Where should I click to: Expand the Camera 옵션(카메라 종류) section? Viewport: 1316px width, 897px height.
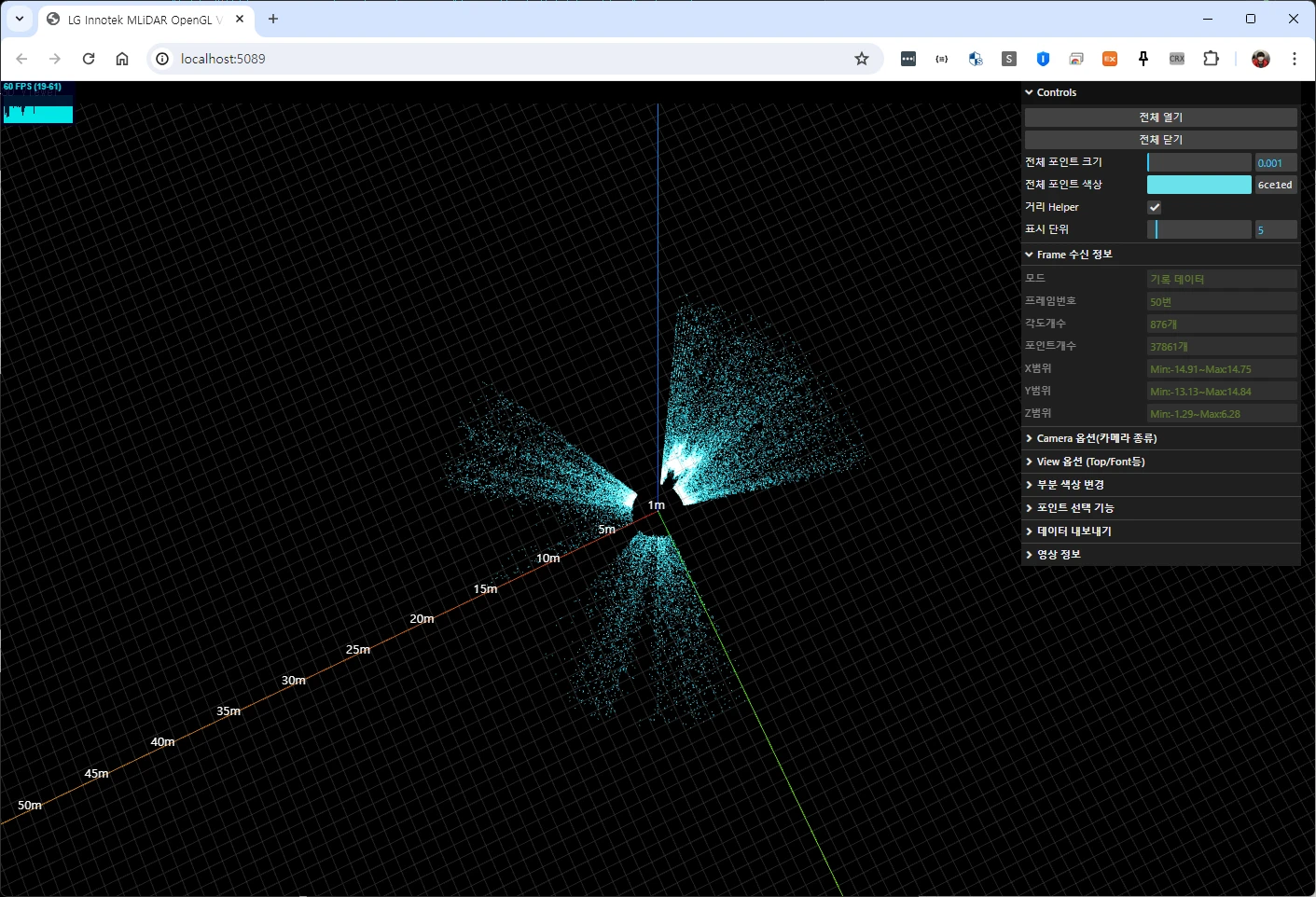point(1160,438)
